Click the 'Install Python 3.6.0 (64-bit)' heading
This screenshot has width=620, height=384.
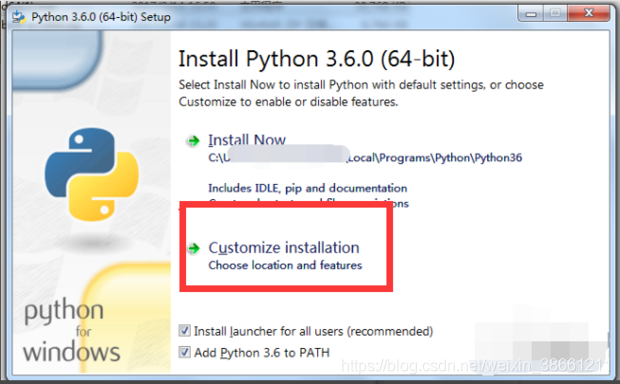point(316,59)
